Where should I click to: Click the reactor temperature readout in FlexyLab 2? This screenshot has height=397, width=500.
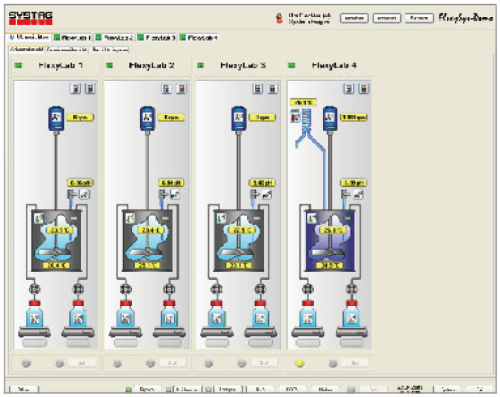tap(150, 230)
